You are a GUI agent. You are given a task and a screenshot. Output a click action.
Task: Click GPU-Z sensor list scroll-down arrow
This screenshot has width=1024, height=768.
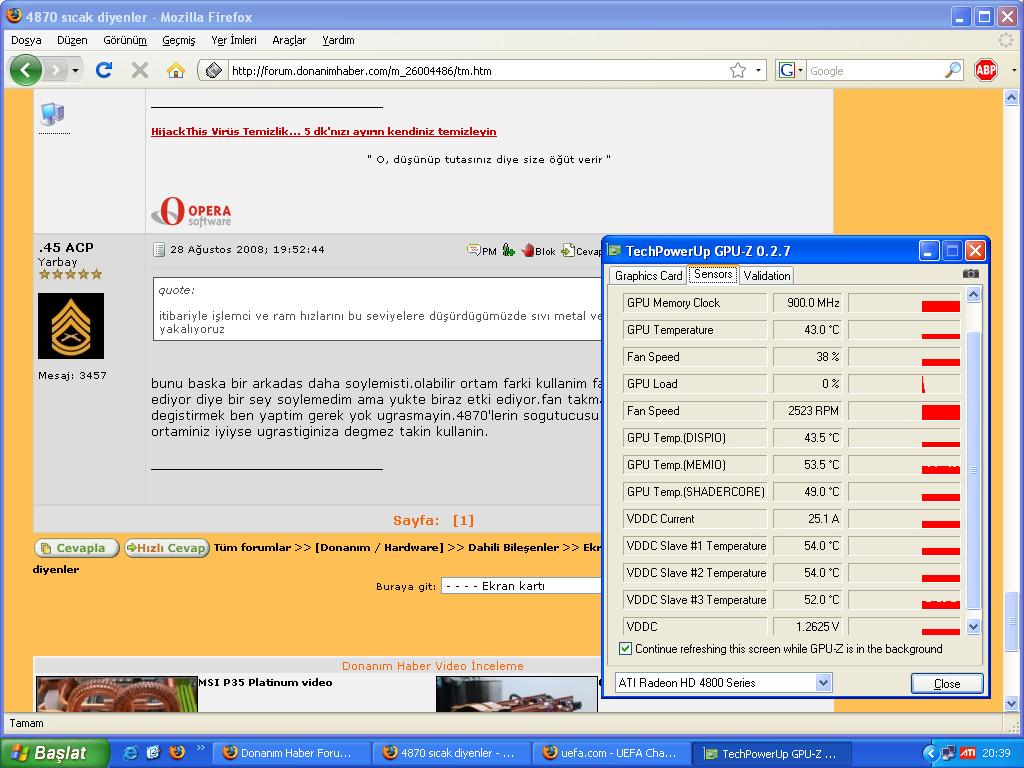[x=973, y=627]
